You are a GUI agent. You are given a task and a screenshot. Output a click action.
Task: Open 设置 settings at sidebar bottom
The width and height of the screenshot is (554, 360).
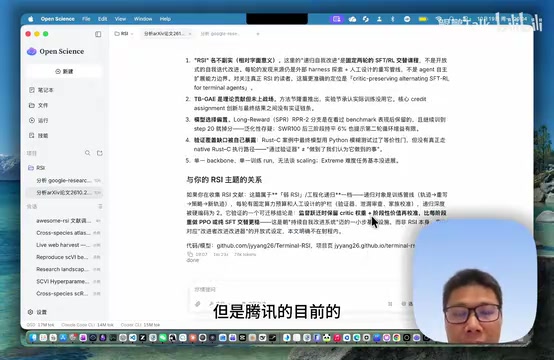coord(37,312)
